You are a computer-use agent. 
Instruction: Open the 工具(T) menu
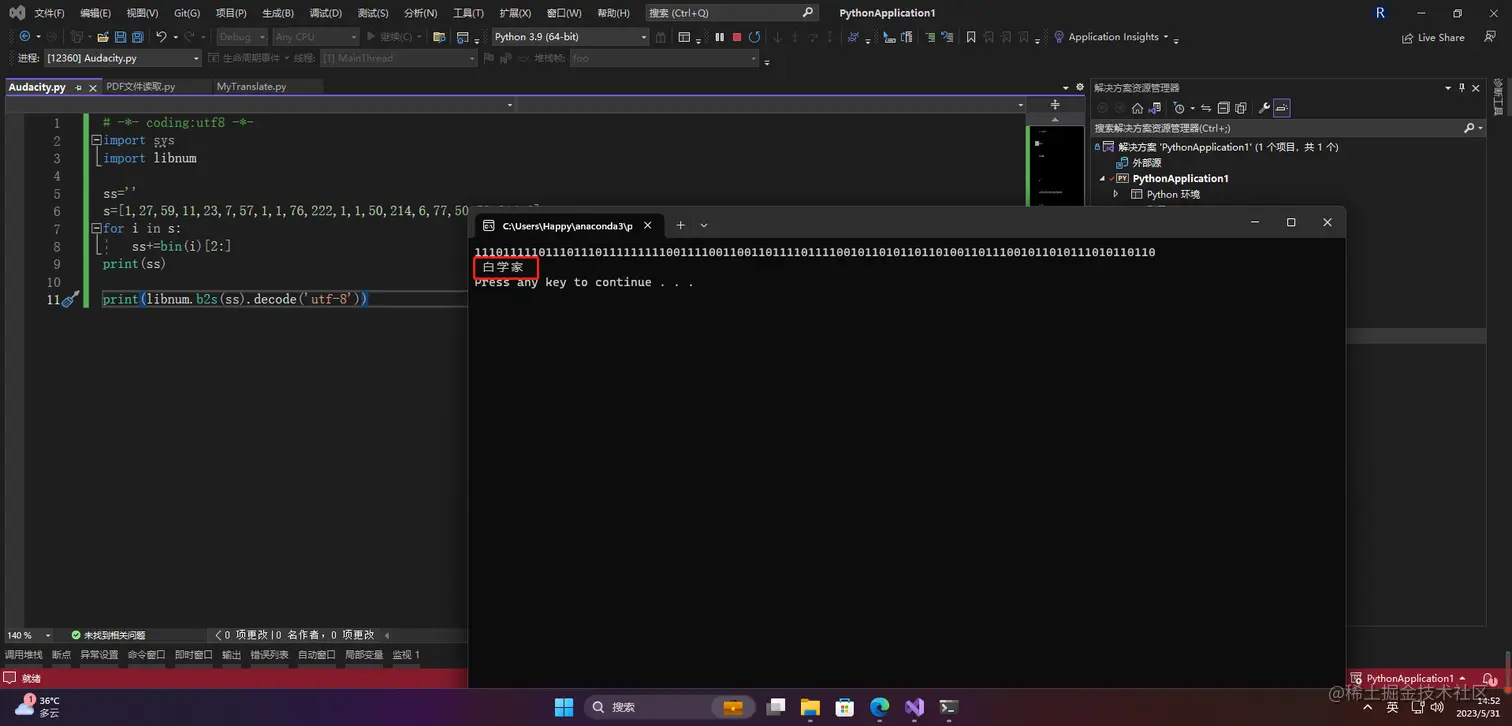(468, 13)
